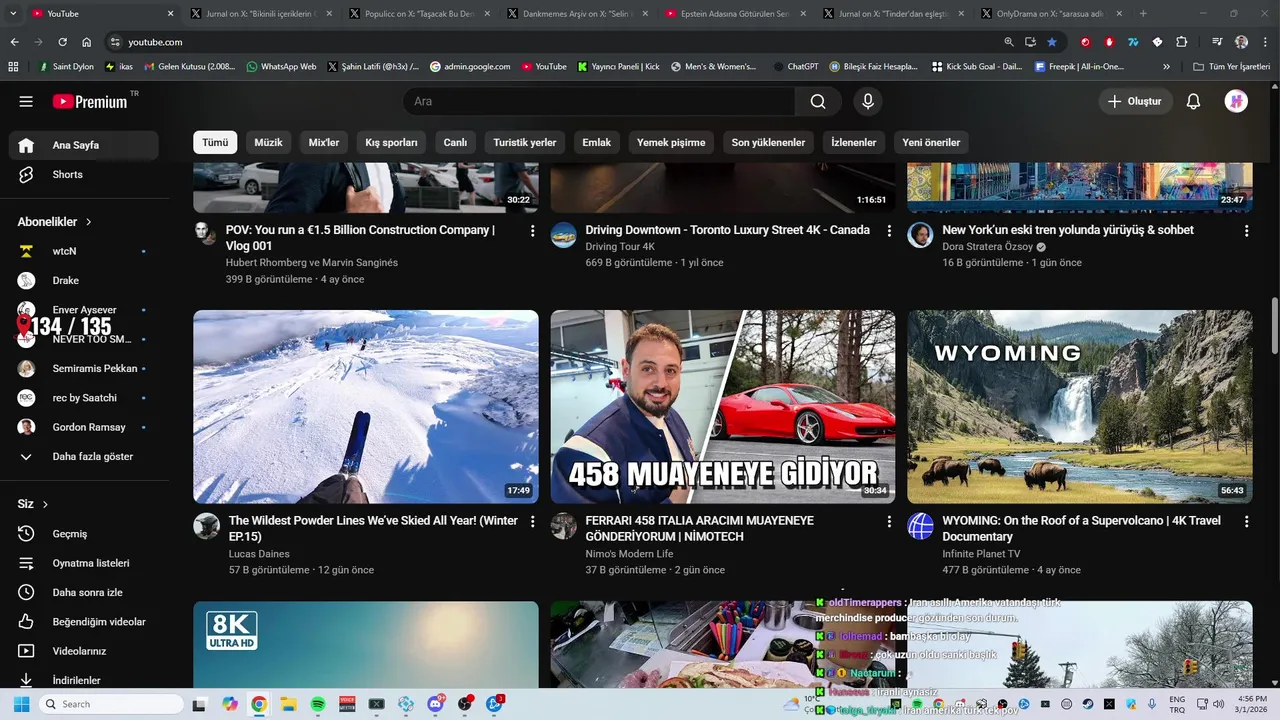Click the search magnifier button

point(818,101)
